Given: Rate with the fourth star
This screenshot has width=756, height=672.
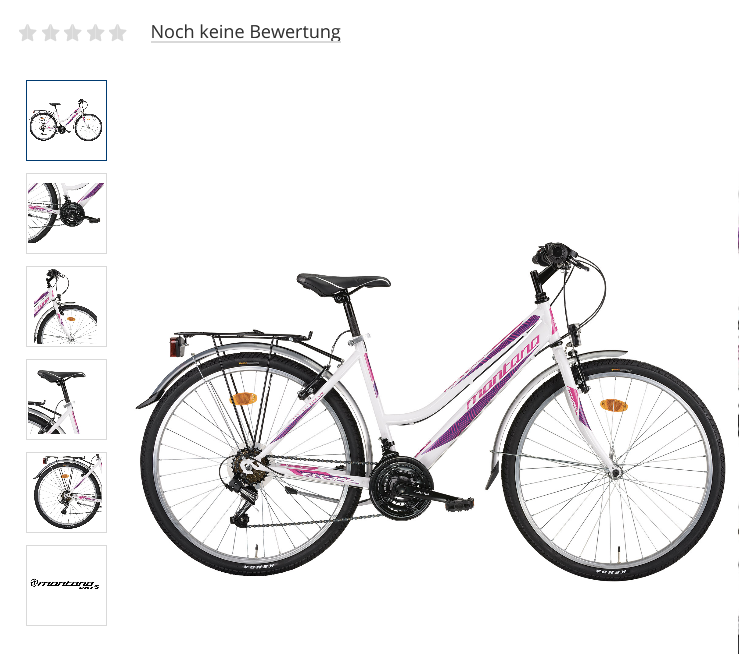Looking at the screenshot, I should [x=95, y=33].
